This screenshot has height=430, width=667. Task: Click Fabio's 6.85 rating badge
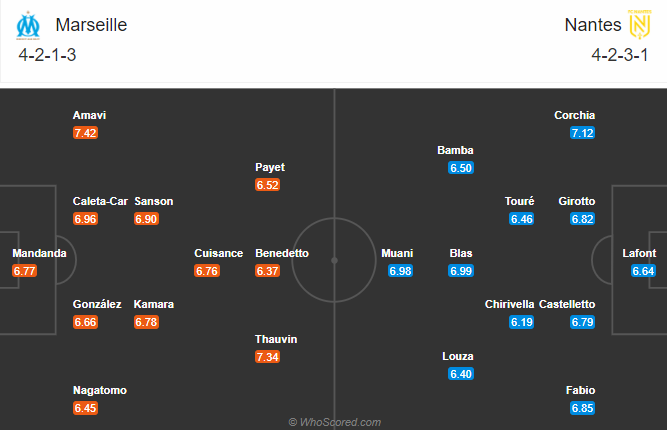(x=582, y=408)
